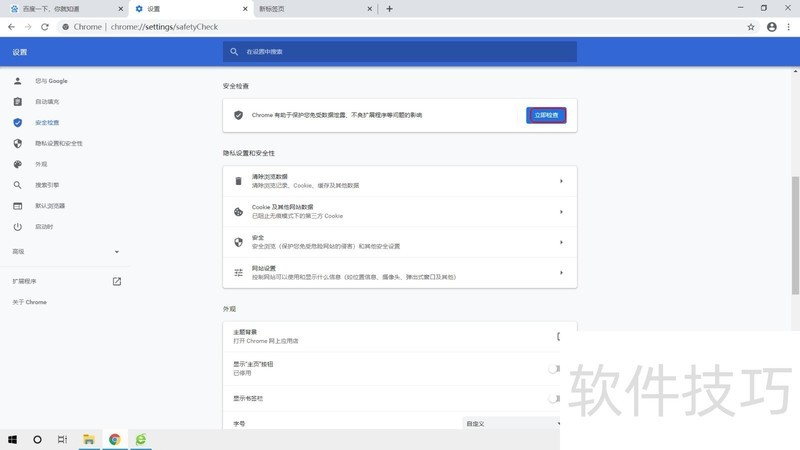Click the shield icon in the 安全 row

tap(238, 242)
